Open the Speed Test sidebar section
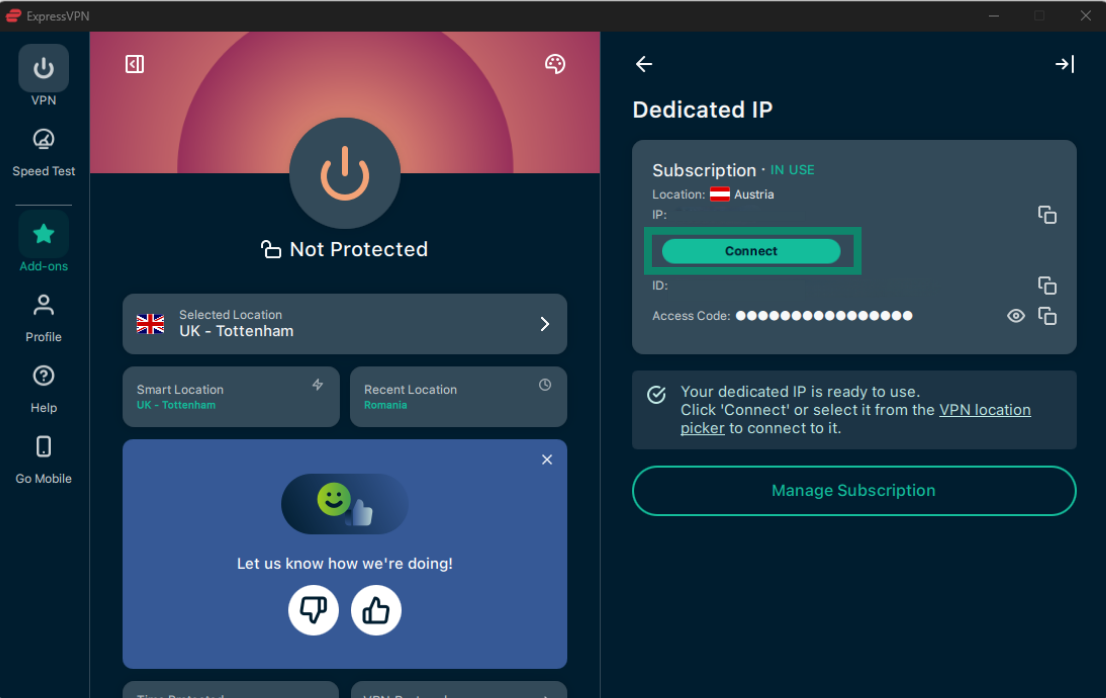 [x=44, y=152]
